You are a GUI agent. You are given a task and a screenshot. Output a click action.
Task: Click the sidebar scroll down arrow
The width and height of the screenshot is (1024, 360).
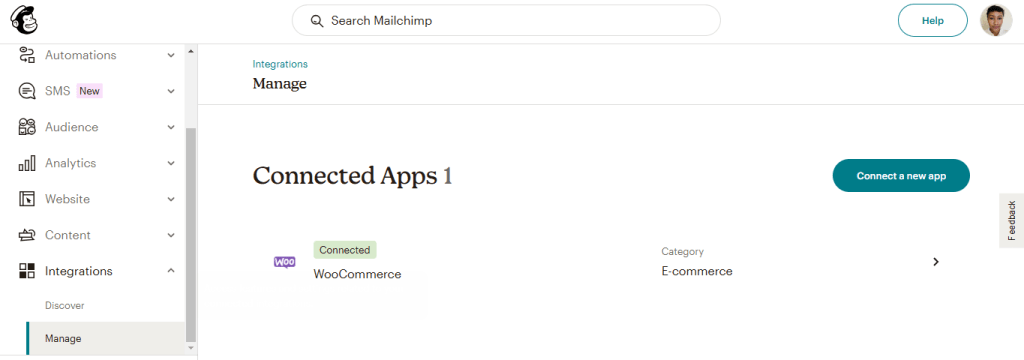pyautogui.click(x=191, y=349)
